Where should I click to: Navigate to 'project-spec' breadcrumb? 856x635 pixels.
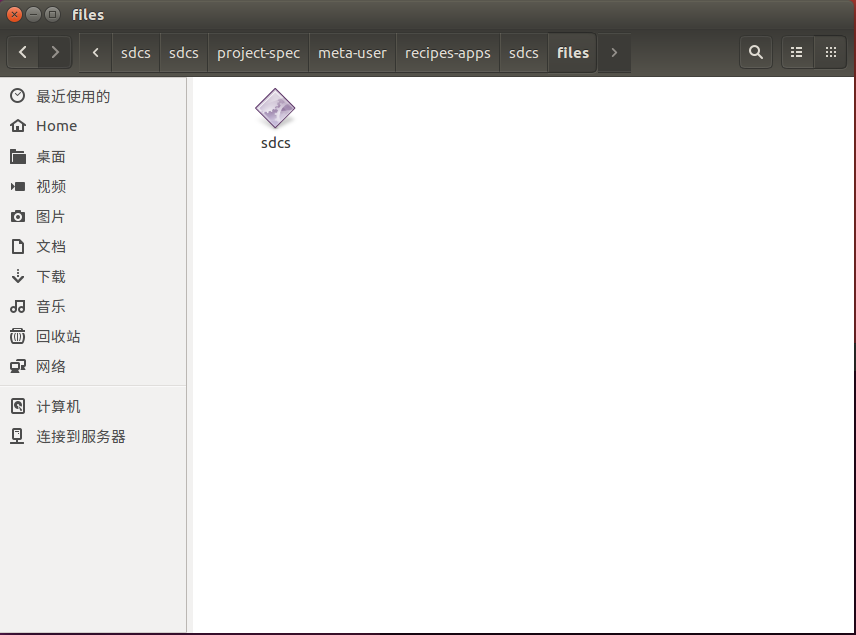(x=258, y=51)
